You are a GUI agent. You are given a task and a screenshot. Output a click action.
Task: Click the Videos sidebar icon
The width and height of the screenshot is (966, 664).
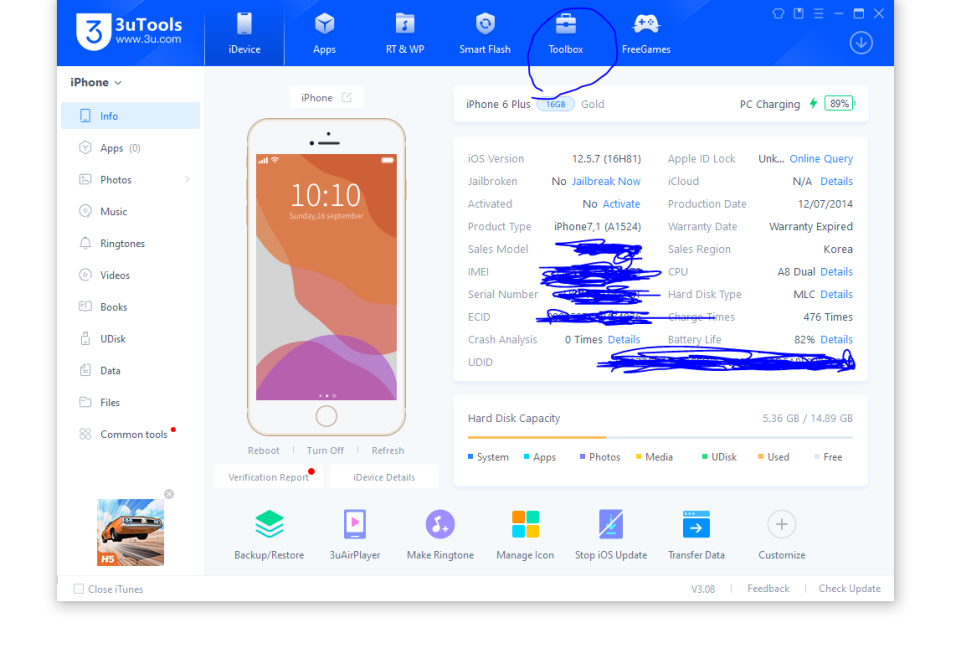pos(85,275)
